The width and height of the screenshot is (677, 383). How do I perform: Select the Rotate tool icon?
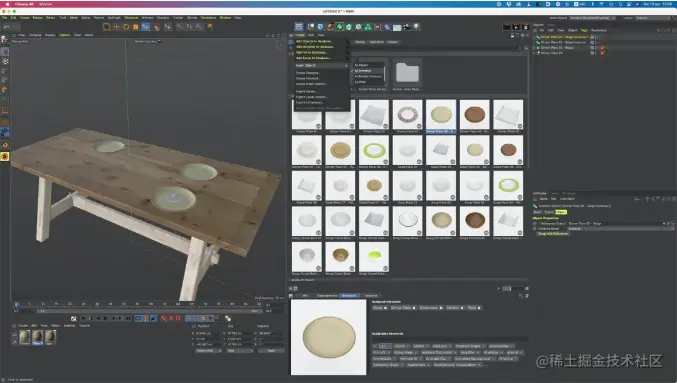click(126, 27)
